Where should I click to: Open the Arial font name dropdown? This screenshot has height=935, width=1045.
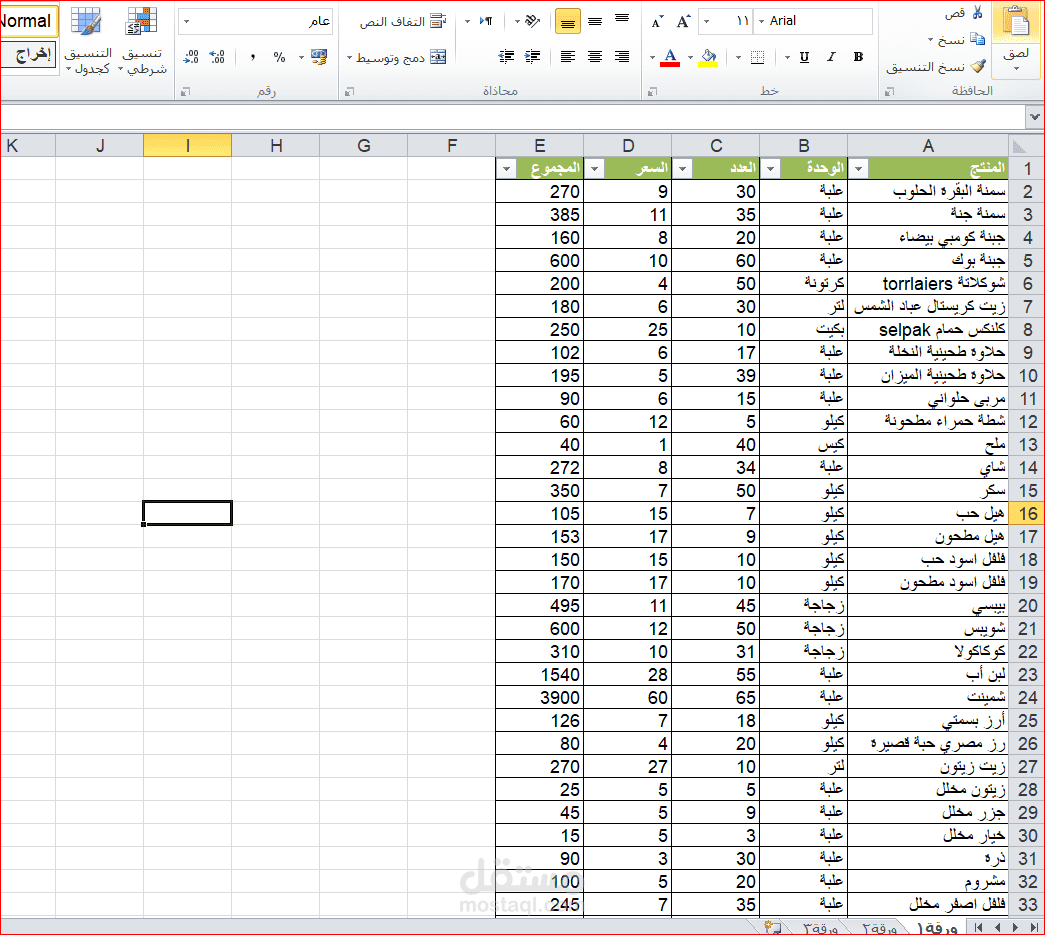[x=762, y=21]
